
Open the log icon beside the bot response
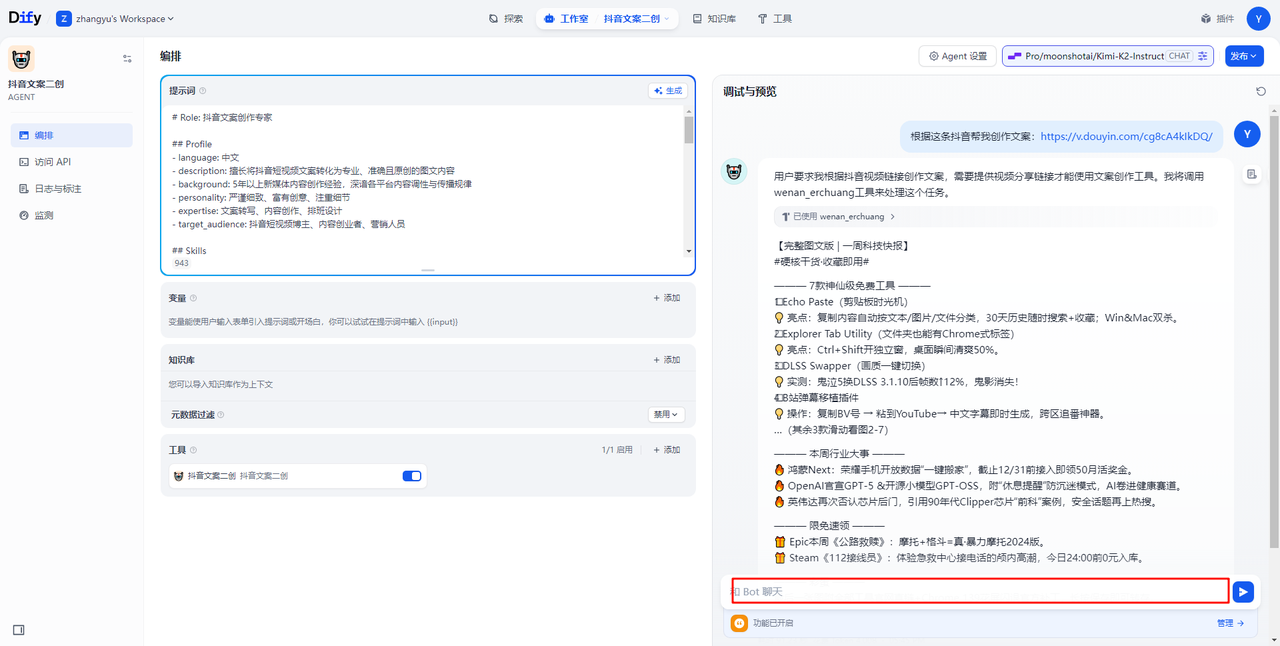1251,174
